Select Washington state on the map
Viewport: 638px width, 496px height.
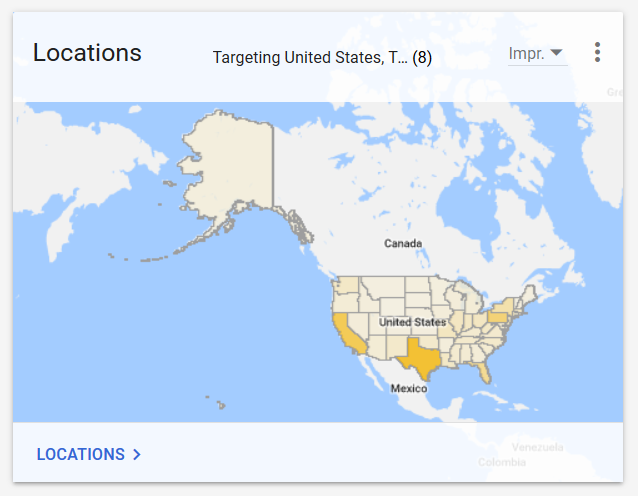pos(348,284)
